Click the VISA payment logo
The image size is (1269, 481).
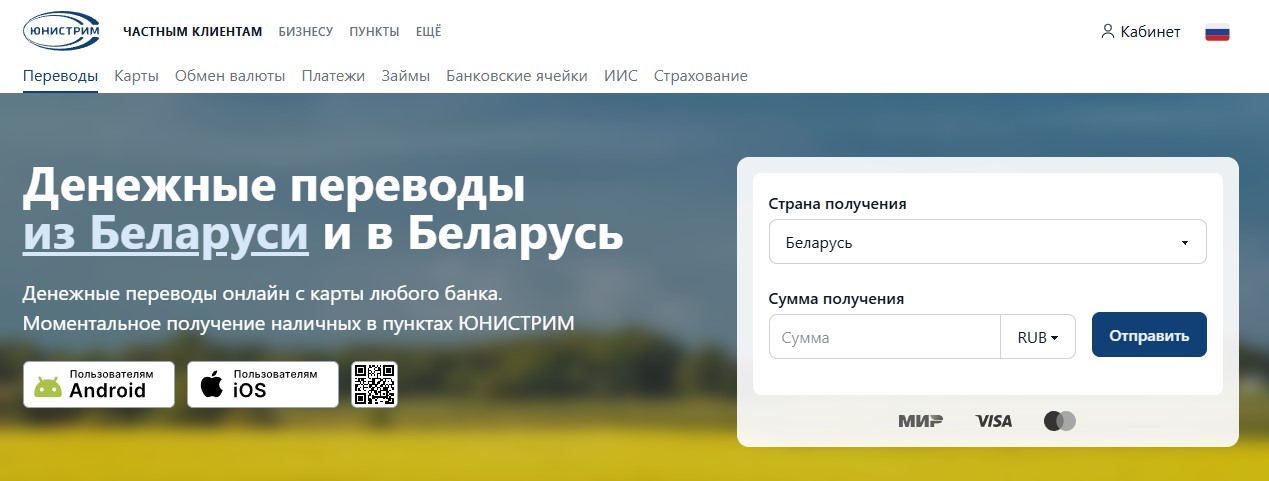coord(994,421)
